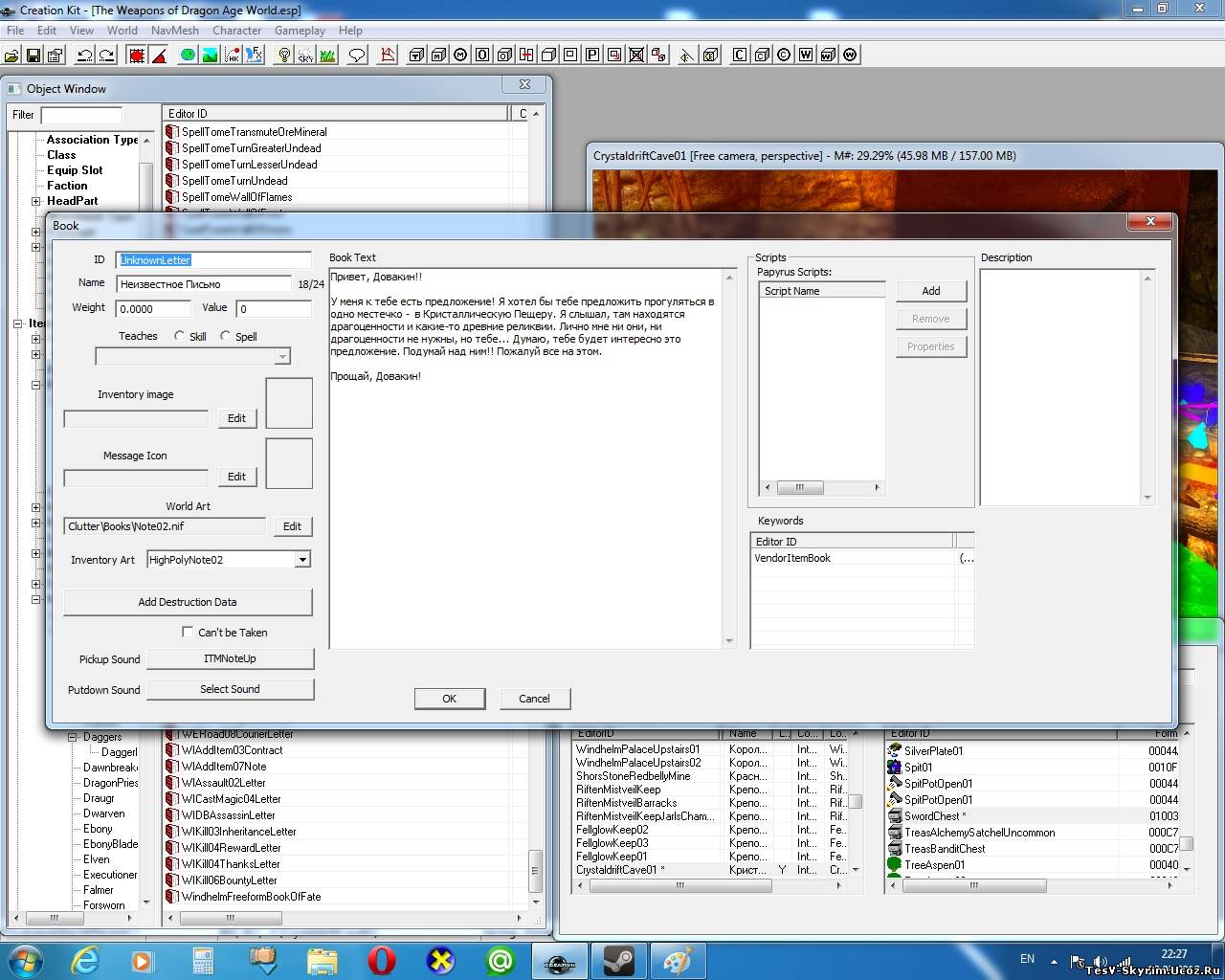Click the Name field Неизвестное Письмо

coord(204,284)
